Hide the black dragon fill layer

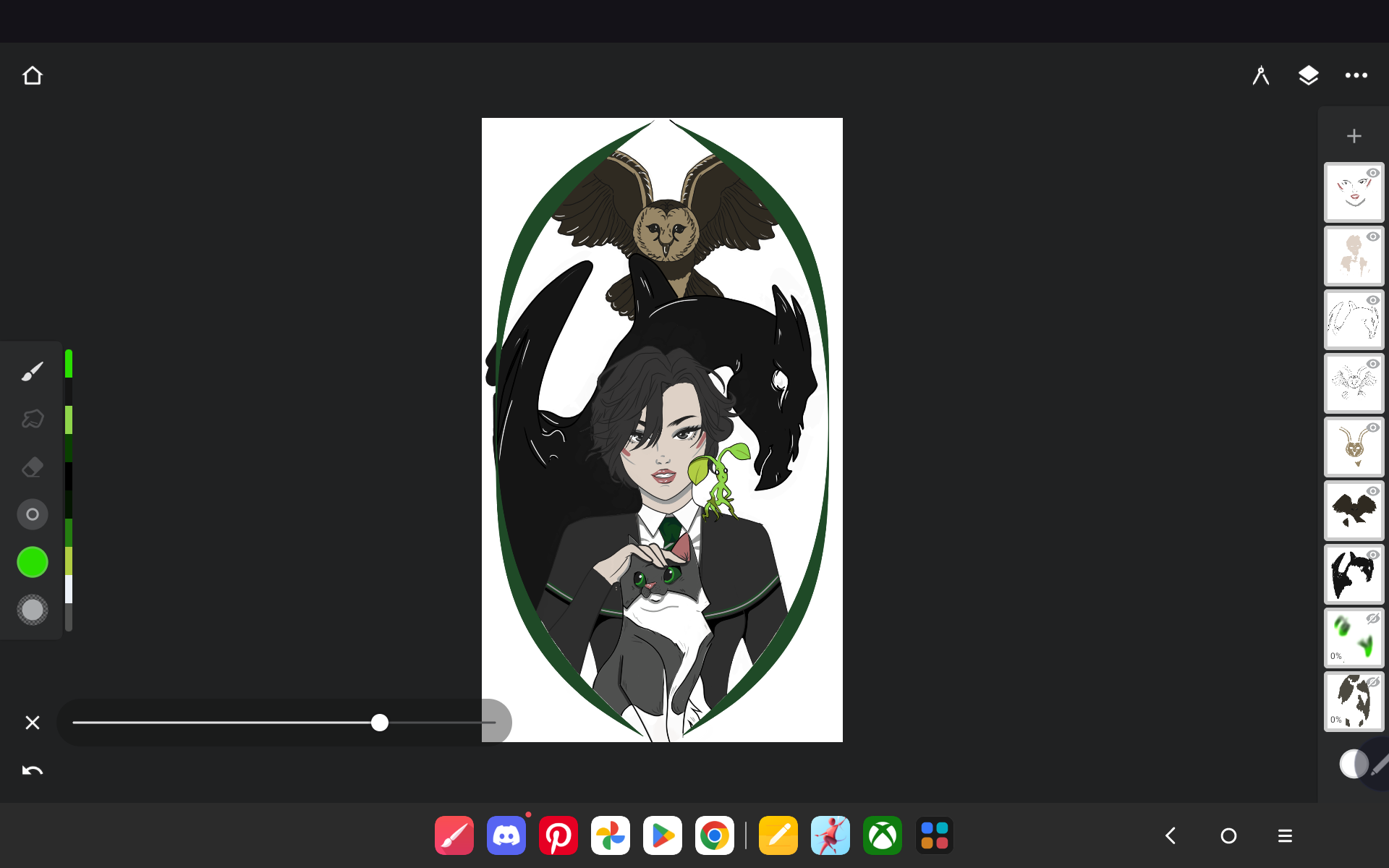click(1372, 555)
